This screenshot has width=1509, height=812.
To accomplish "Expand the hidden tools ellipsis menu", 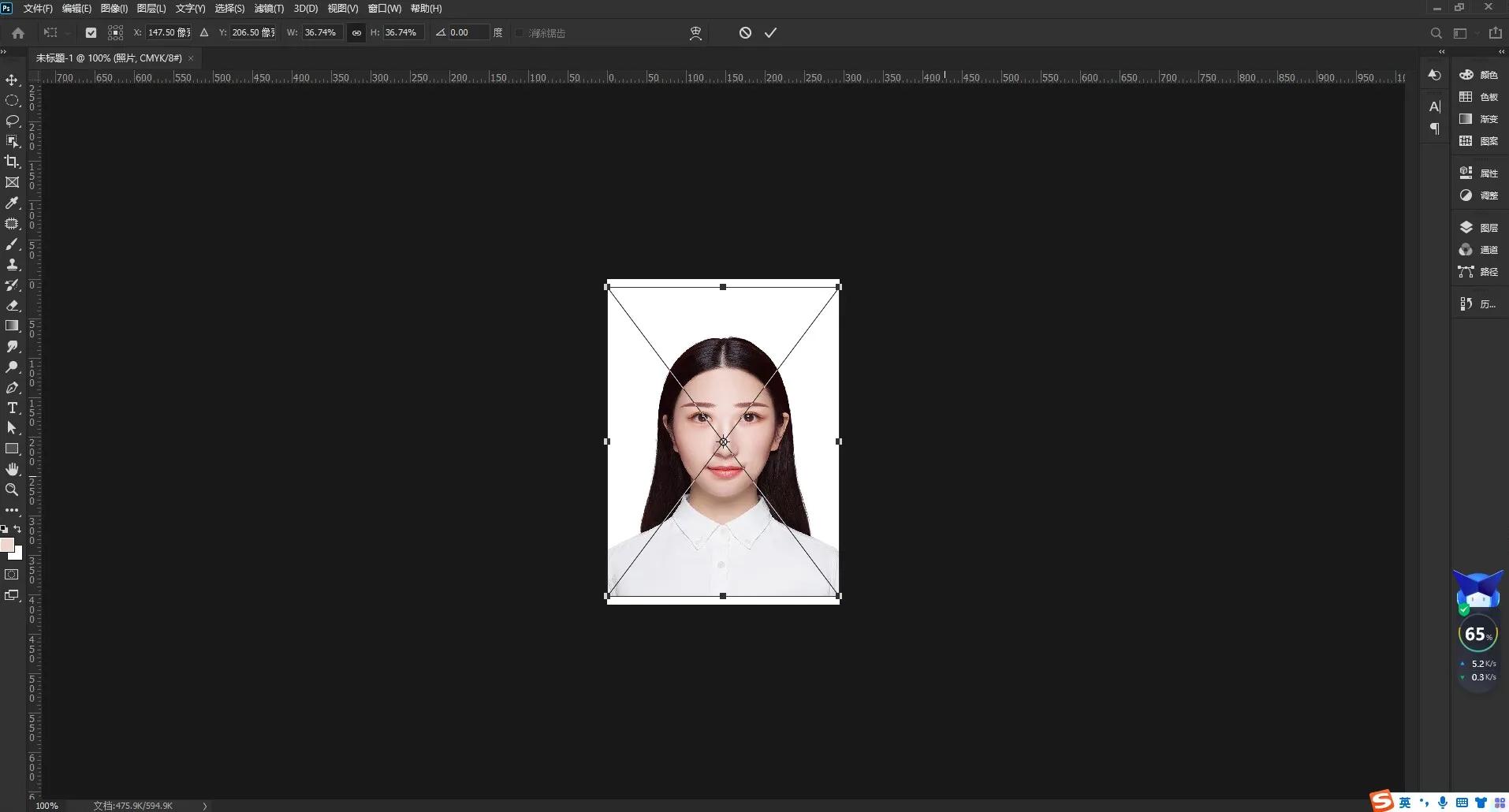I will (13, 510).
